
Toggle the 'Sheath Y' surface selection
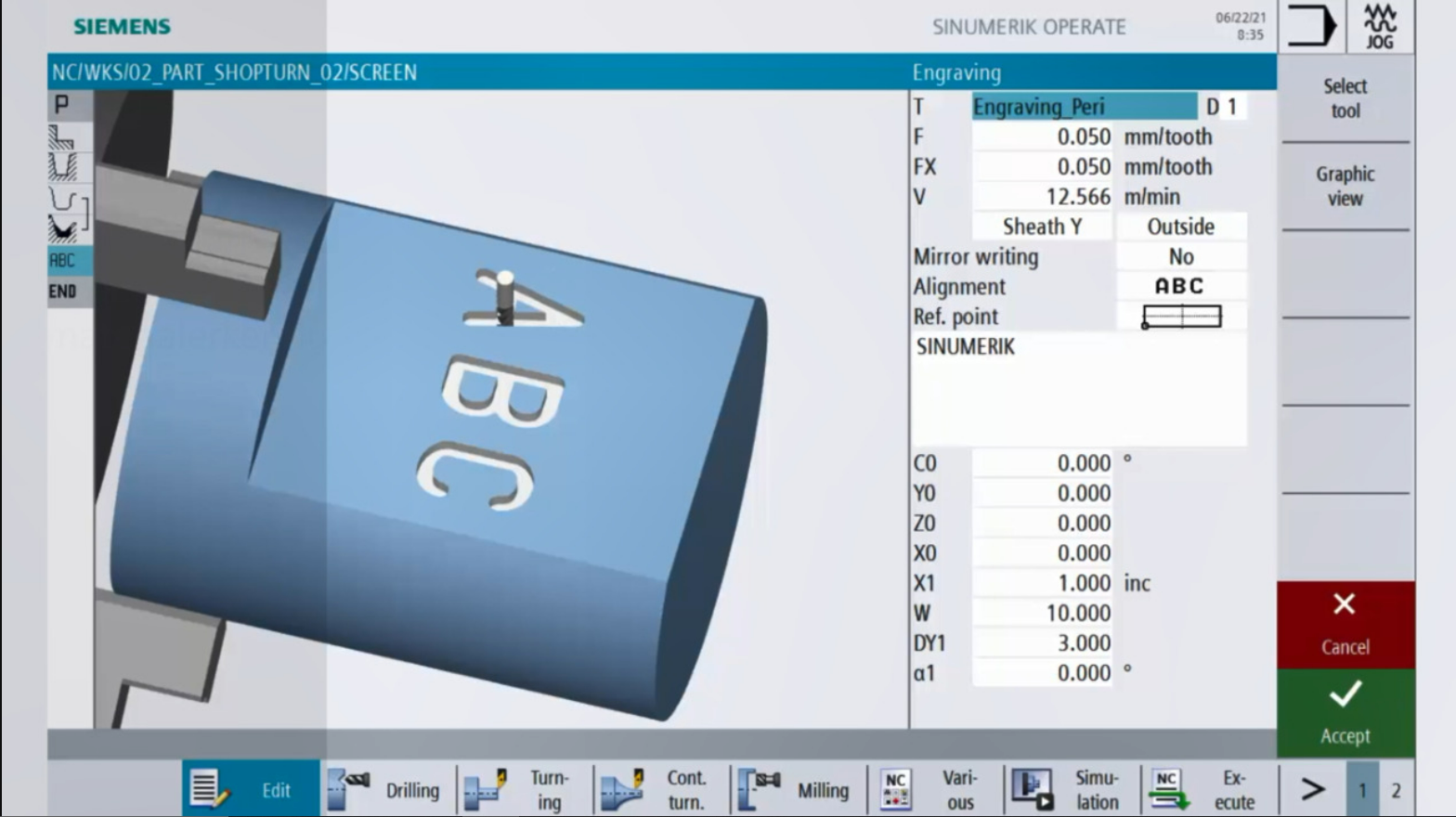(1042, 227)
